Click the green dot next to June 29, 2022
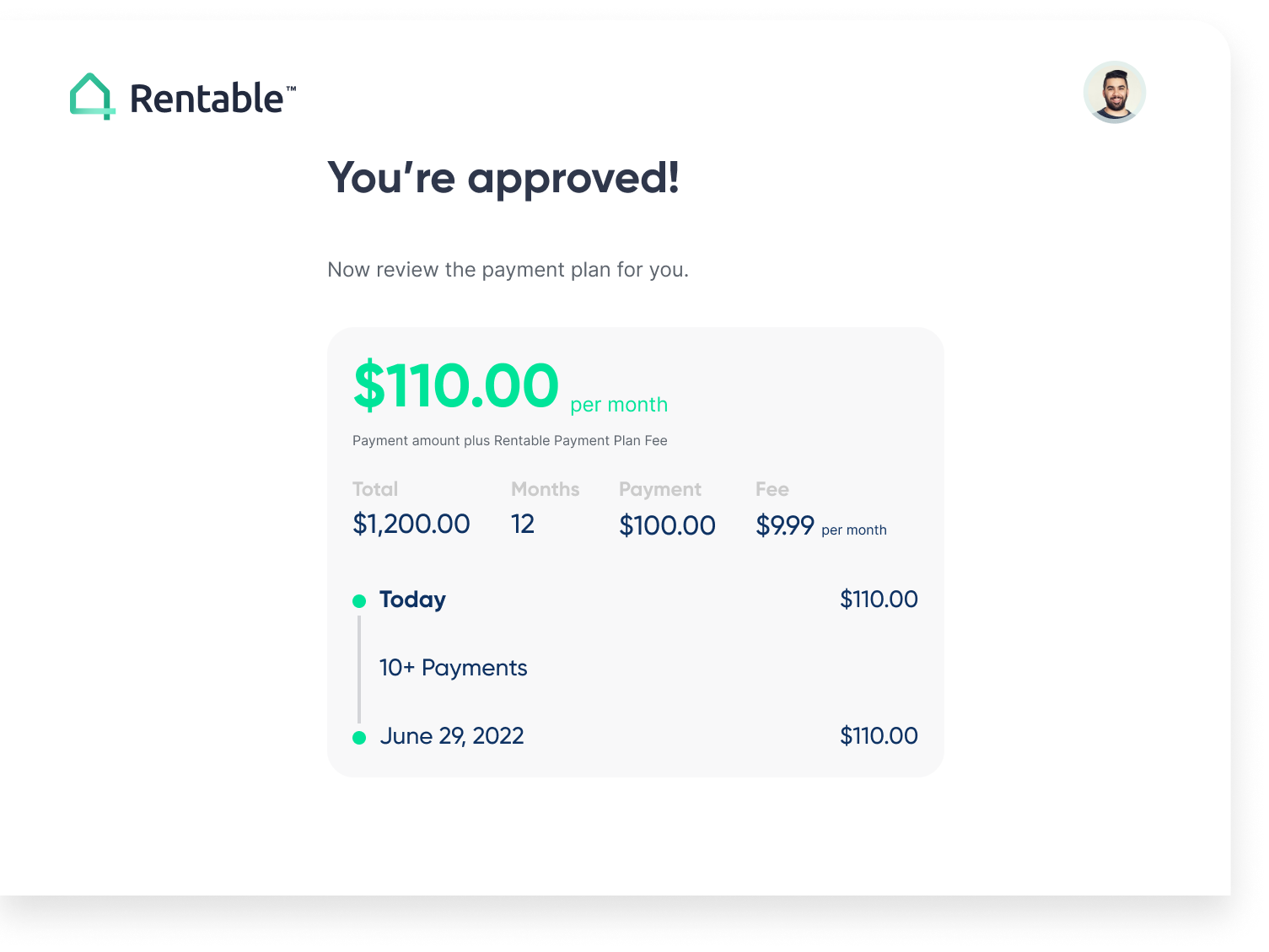The height and width of the screenshot is (952, 1269). [360, 737]
